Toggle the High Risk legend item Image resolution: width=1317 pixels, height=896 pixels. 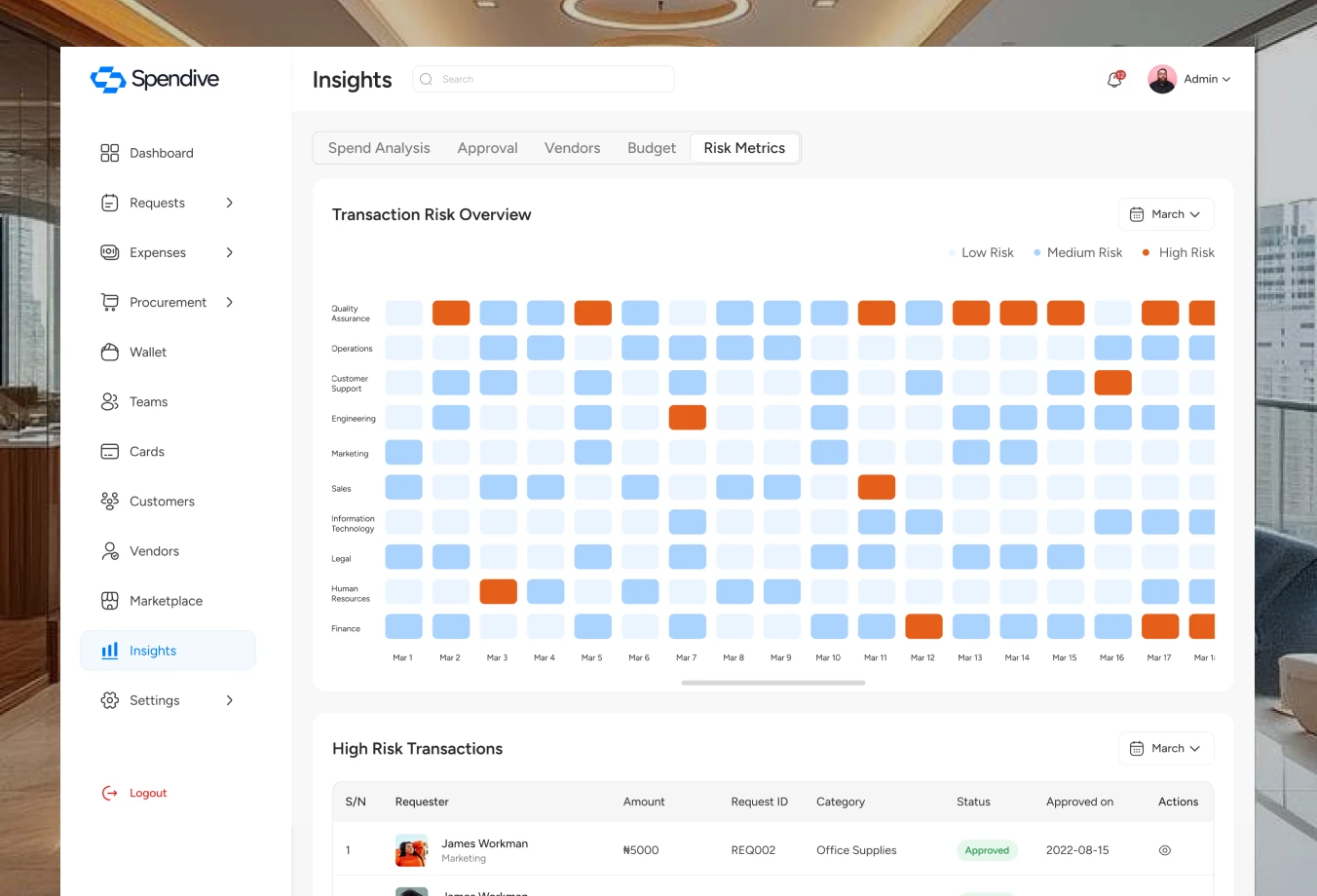1178,252
